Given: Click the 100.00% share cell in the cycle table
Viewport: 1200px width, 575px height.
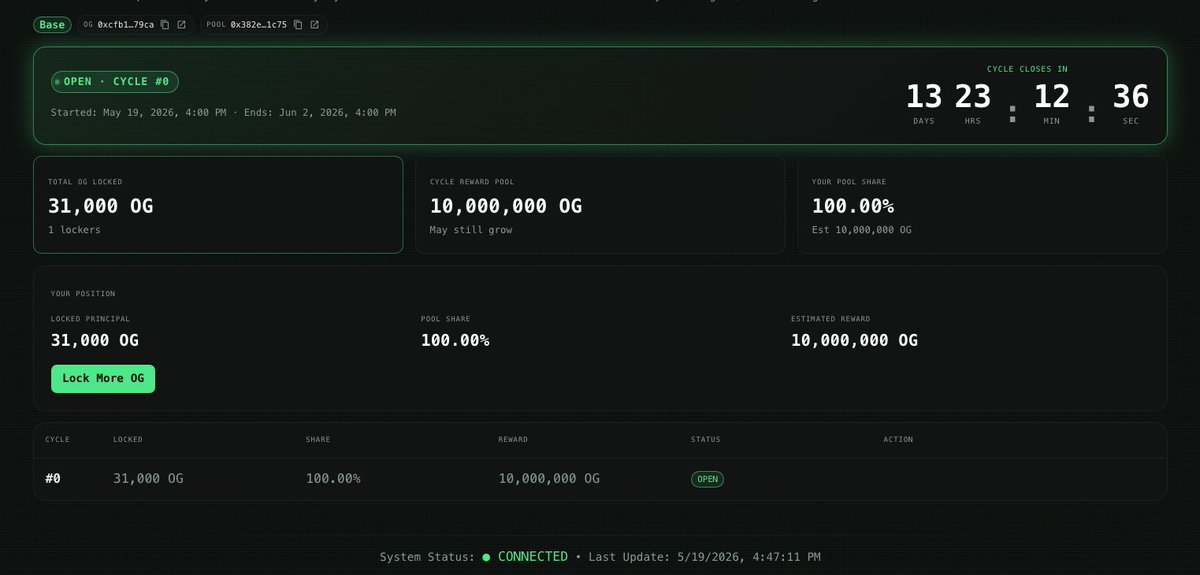Looking at the screenshot, I should click(333, 479).
